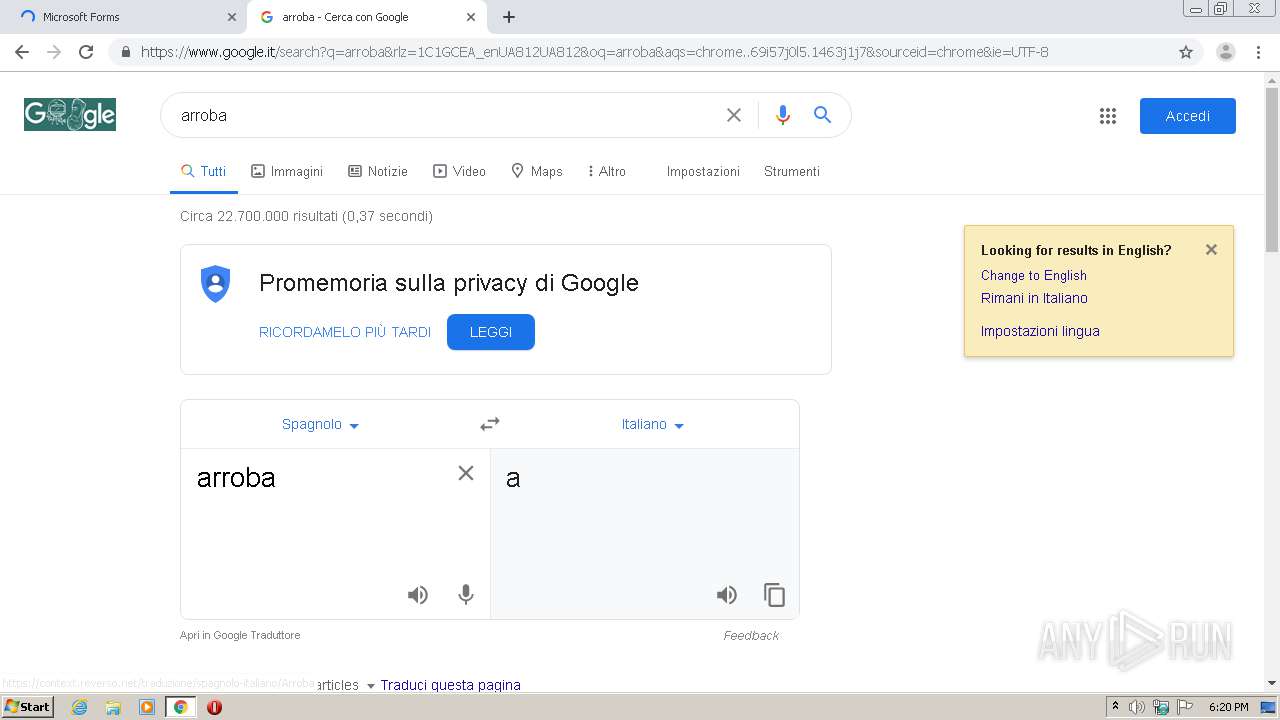Open Internet Explorer from taskbar
1280x720 pixels.
(79, 707)
